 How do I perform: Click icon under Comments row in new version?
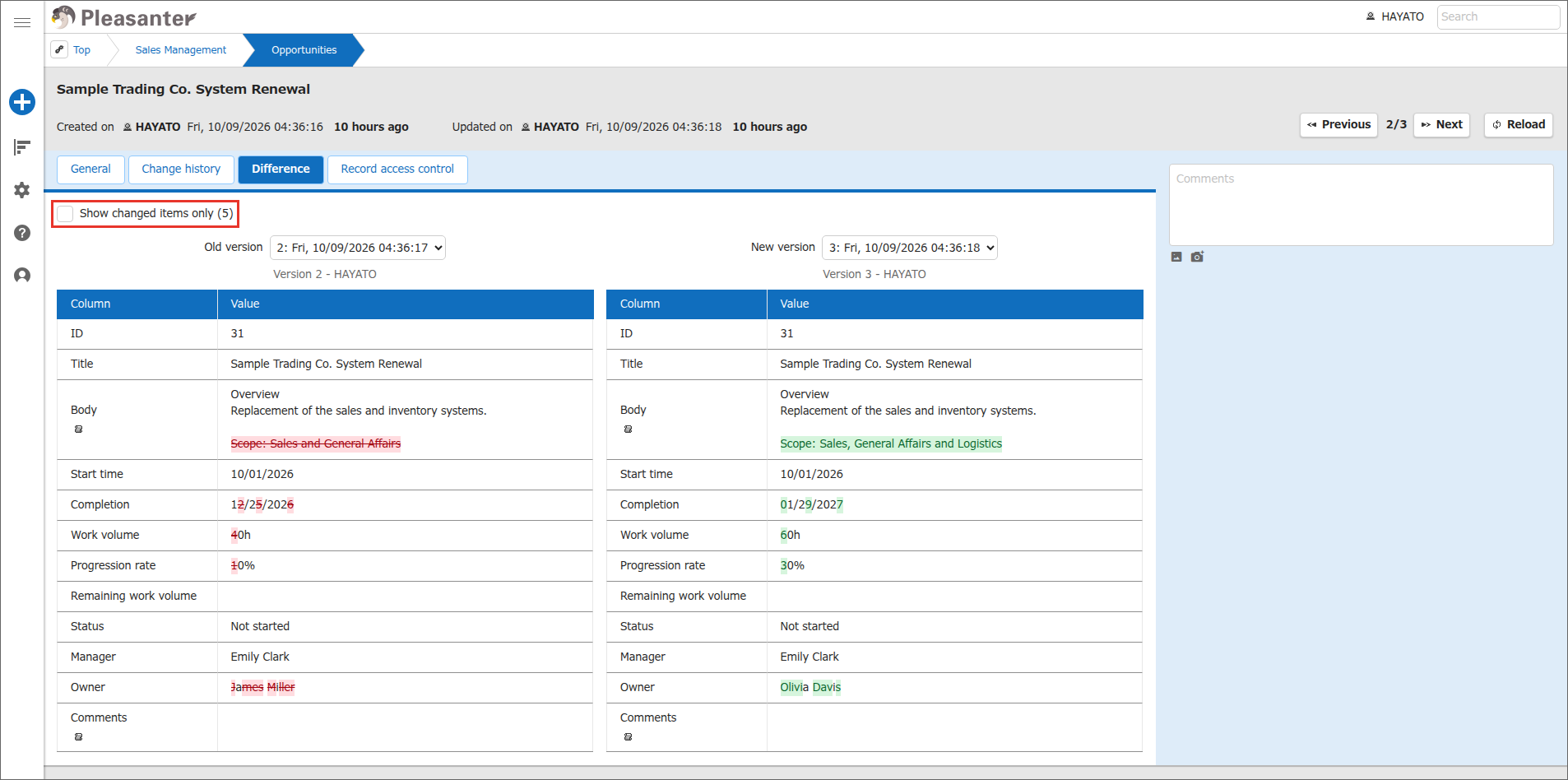pos(628,737)
